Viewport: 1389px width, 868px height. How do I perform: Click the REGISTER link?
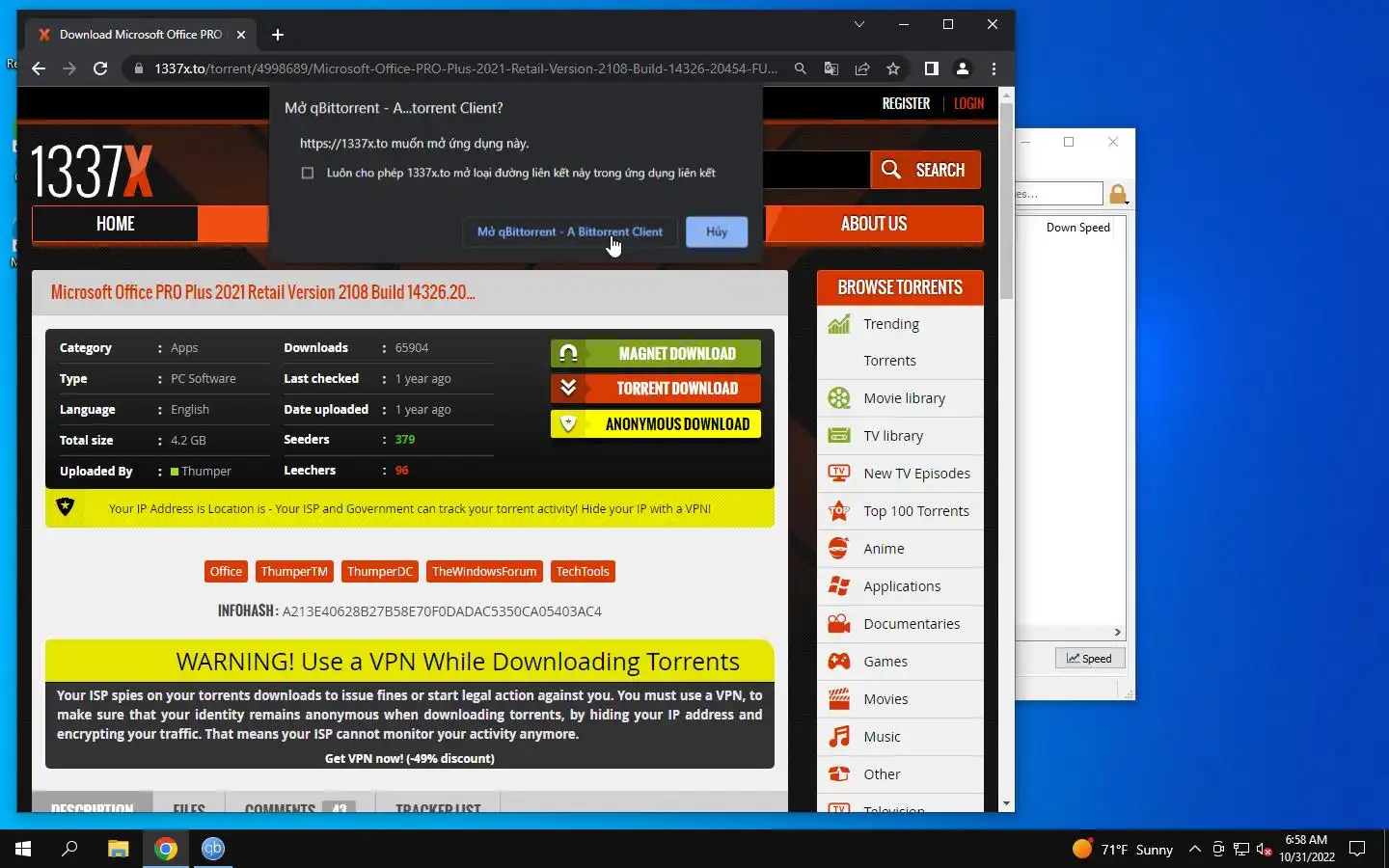tap(906, 103)
